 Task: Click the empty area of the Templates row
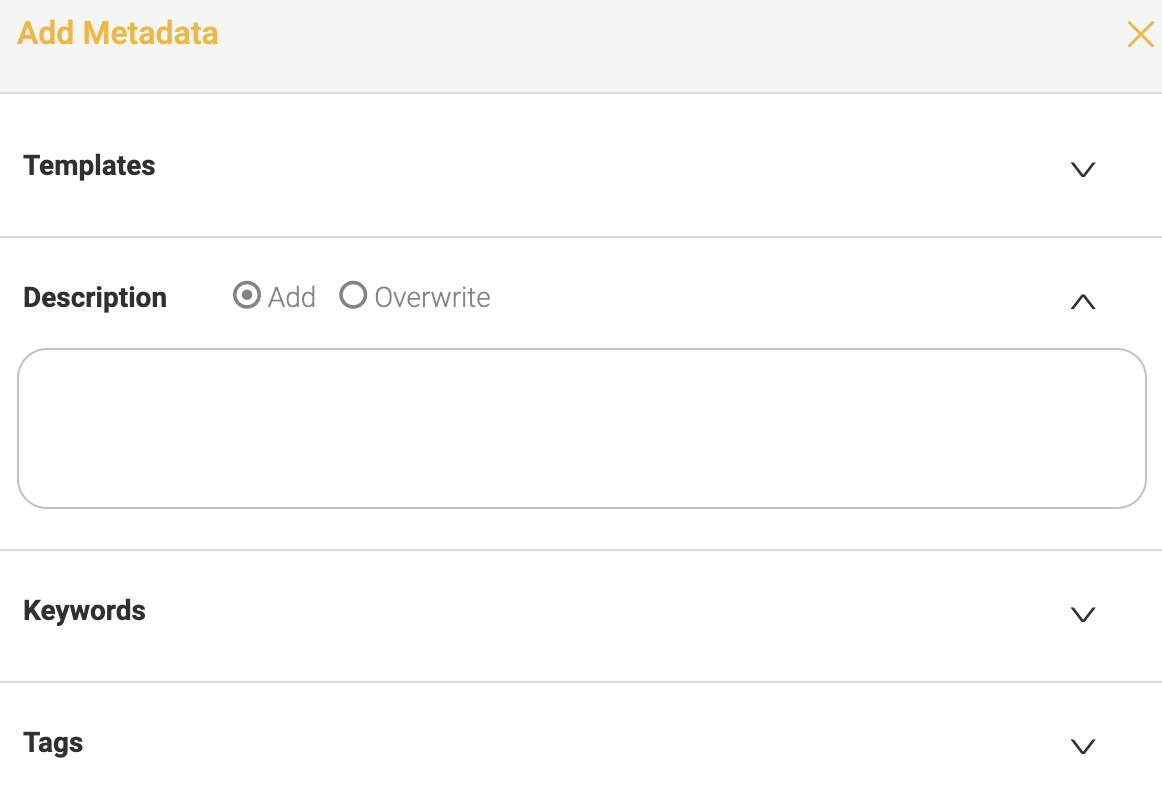[x=608, y=166]
